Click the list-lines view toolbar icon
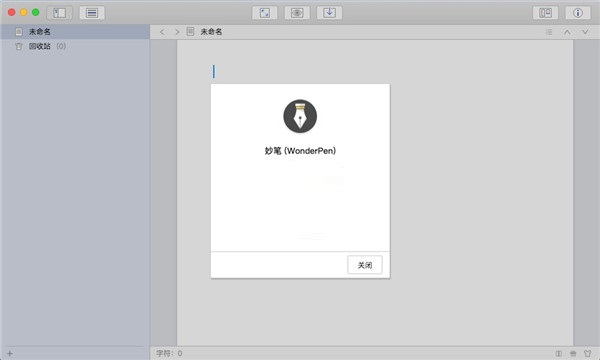Image resolution: width=600 pixels, height=360 pixels. (92, 13)
